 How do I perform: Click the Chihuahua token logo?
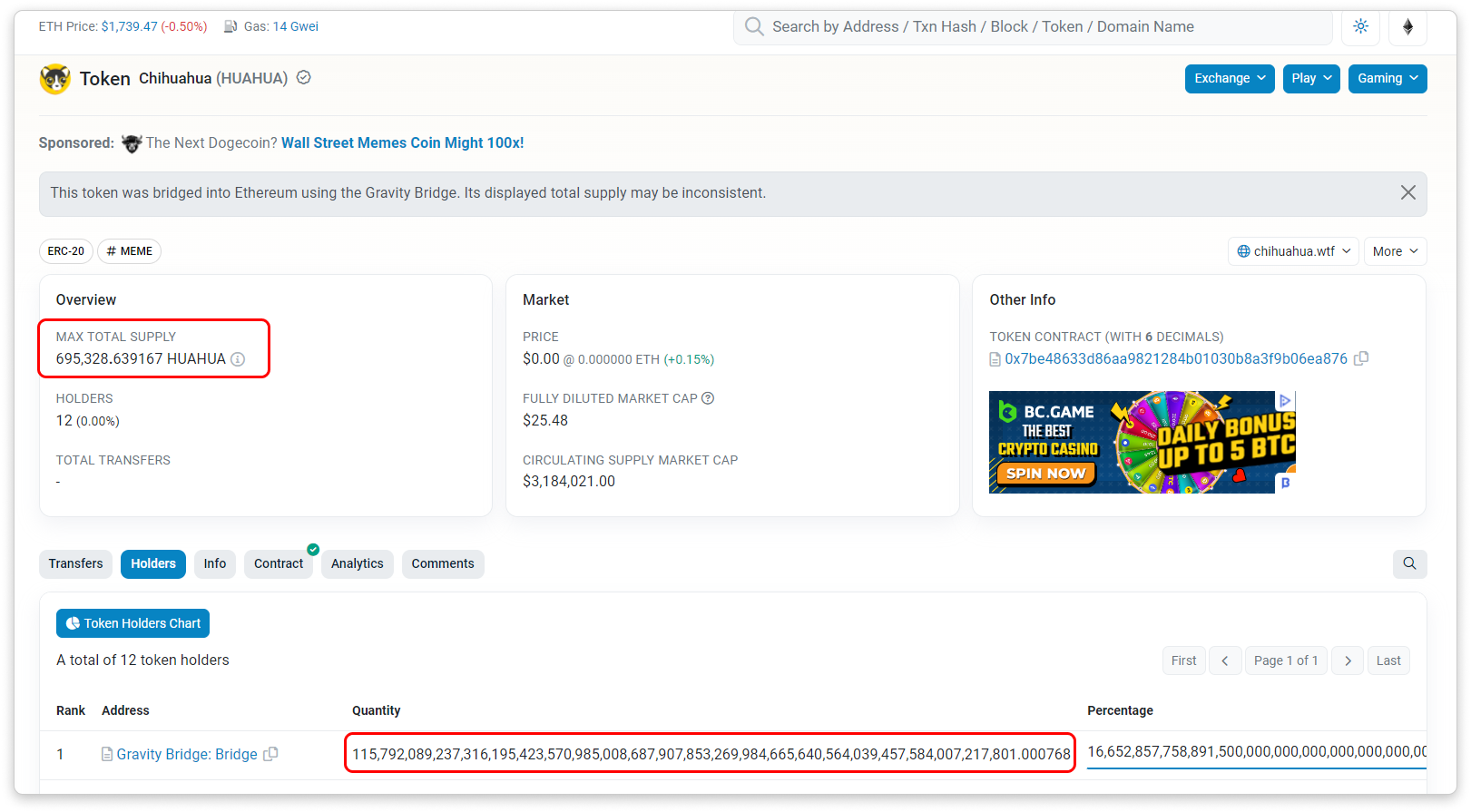pyautogui.click(x=55, y=79)
